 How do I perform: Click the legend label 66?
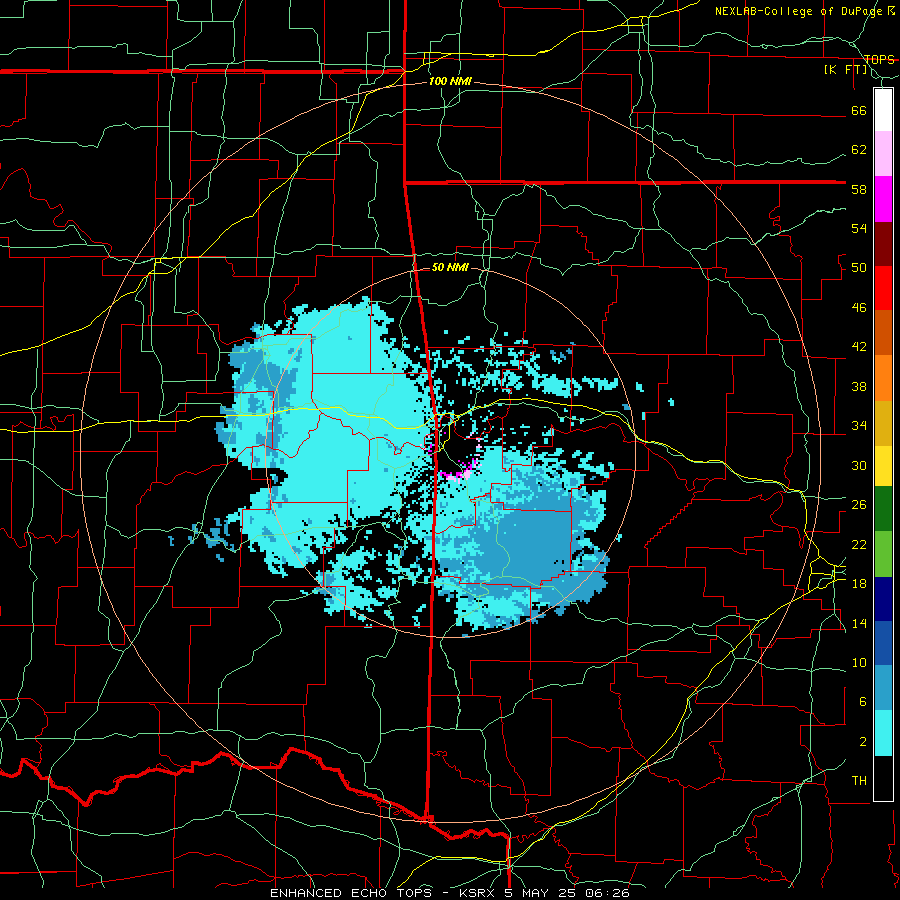pyautogui.click(x=859, y=110)
